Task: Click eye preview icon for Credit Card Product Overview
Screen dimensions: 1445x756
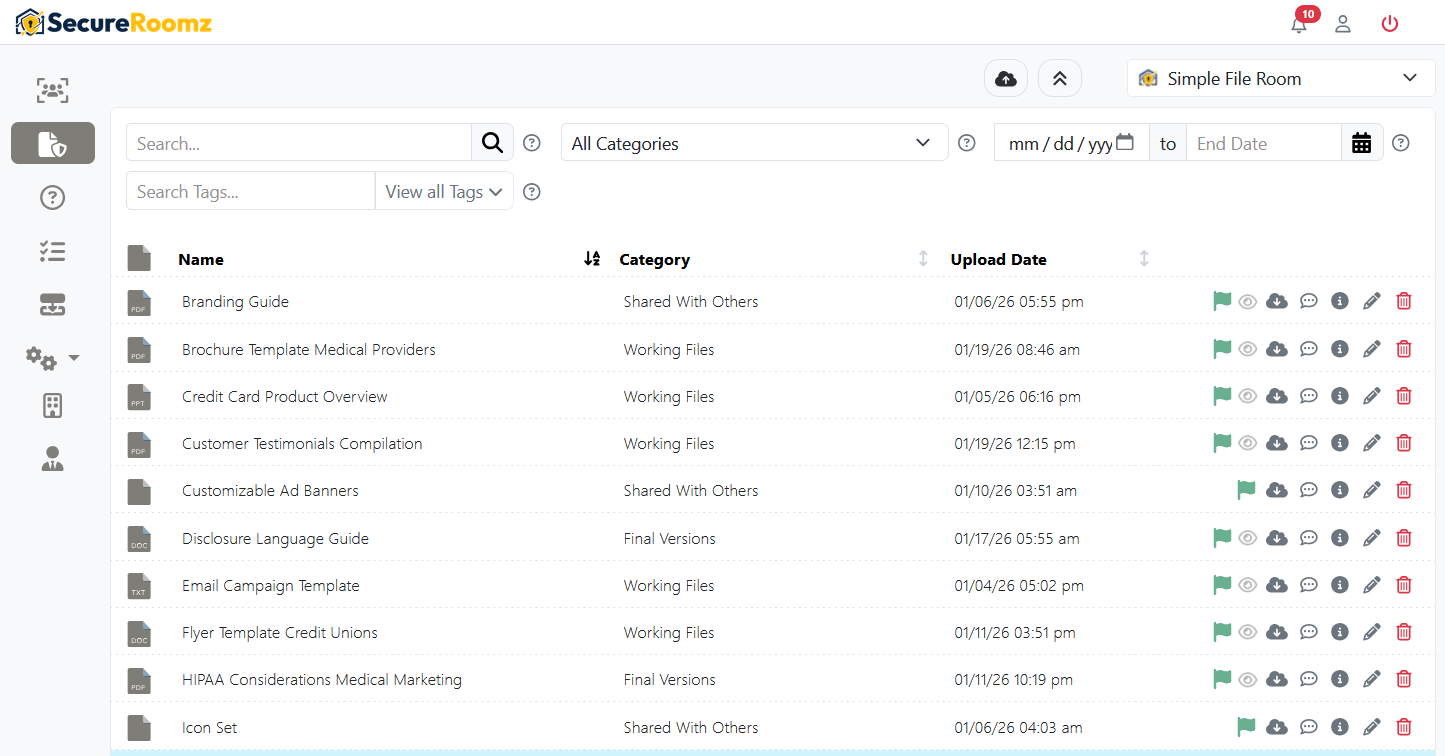Action: coord(1247,396)
